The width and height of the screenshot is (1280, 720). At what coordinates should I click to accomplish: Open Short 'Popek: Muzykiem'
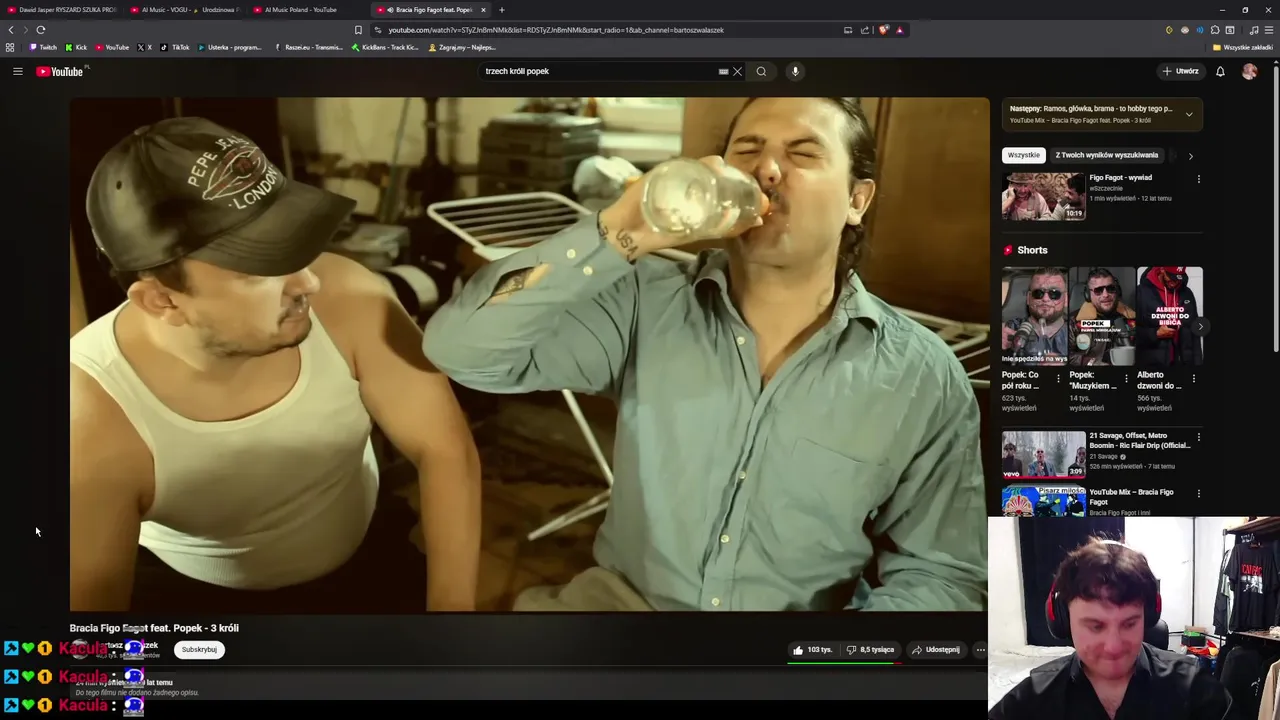point(1101,315)
